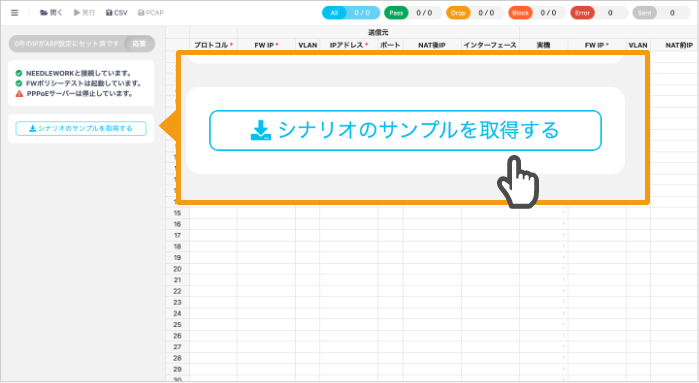Viewport: 699px width, 383px height.
Task: Click the インターフェース column header
Action: 490,45
